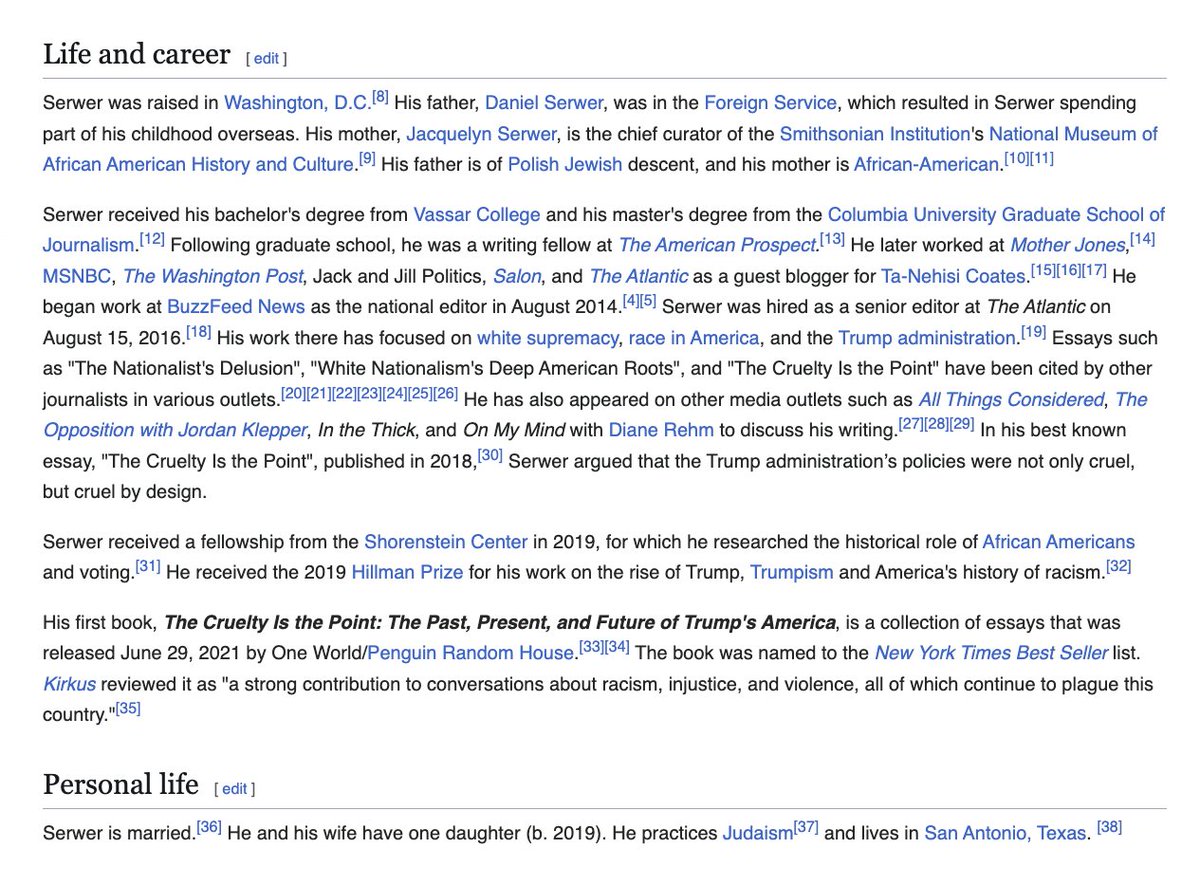The height and width of the screenshot is (885, 1200).
Task: Open the Hillman Prize link
Action: pyautogui.click(x=407, y=573)
